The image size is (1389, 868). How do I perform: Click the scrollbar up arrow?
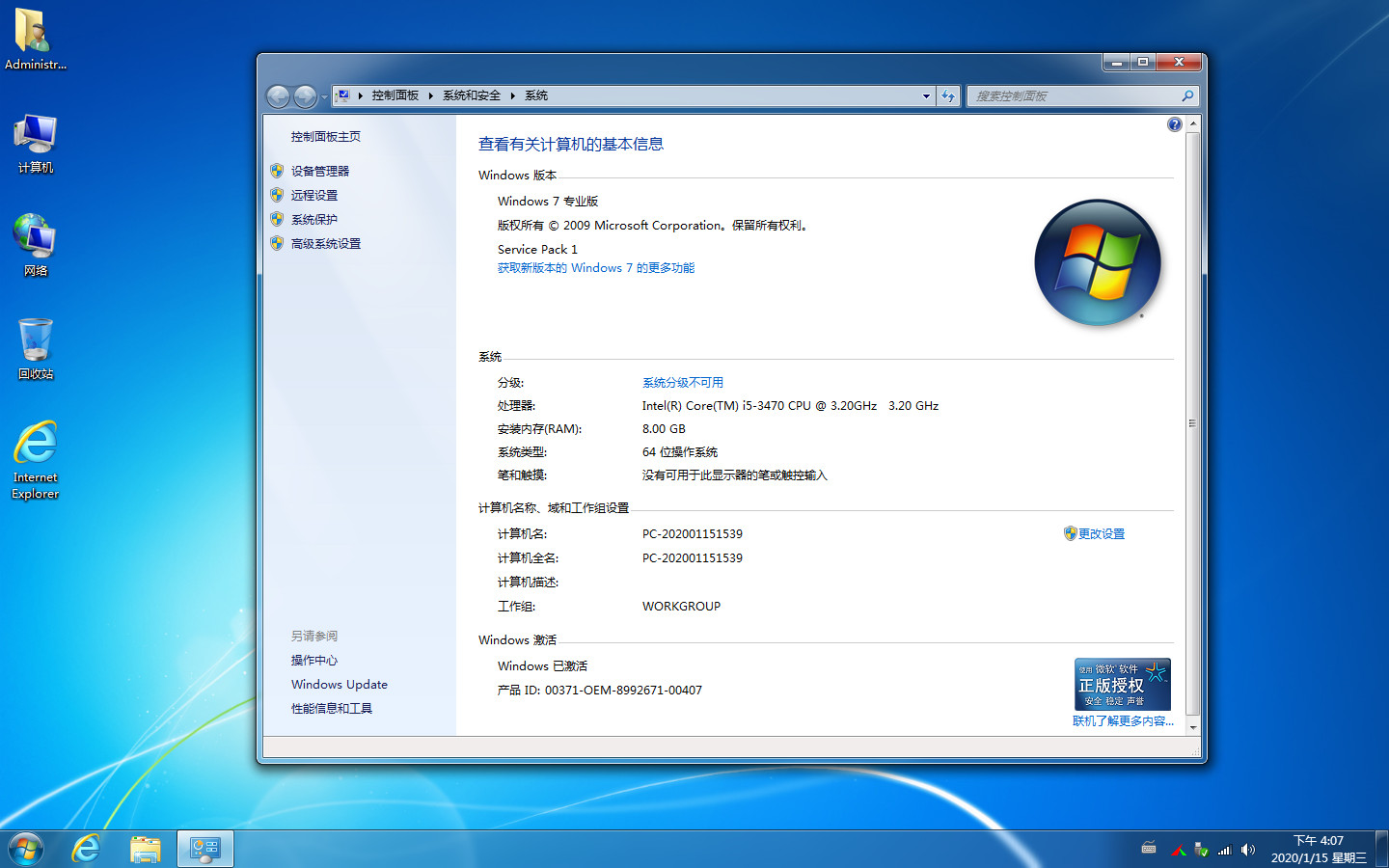(1193, 124)
